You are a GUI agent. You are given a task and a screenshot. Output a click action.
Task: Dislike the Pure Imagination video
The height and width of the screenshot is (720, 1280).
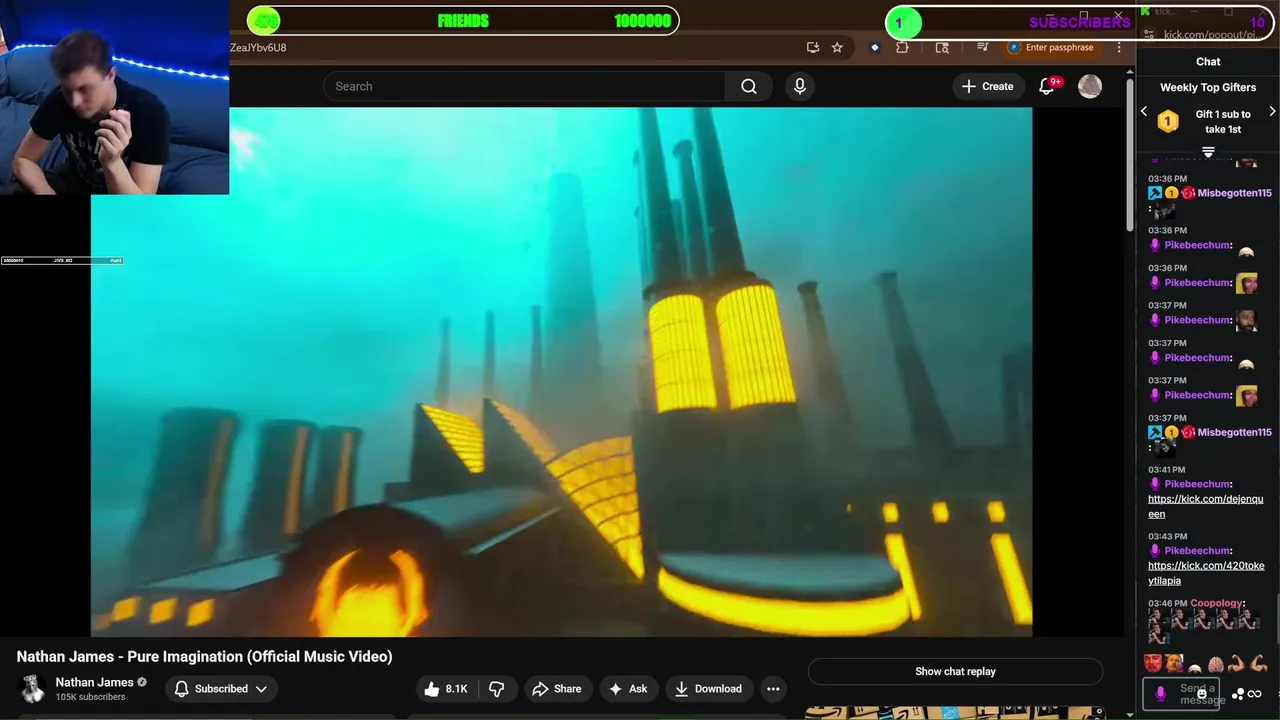coord(497,688)
